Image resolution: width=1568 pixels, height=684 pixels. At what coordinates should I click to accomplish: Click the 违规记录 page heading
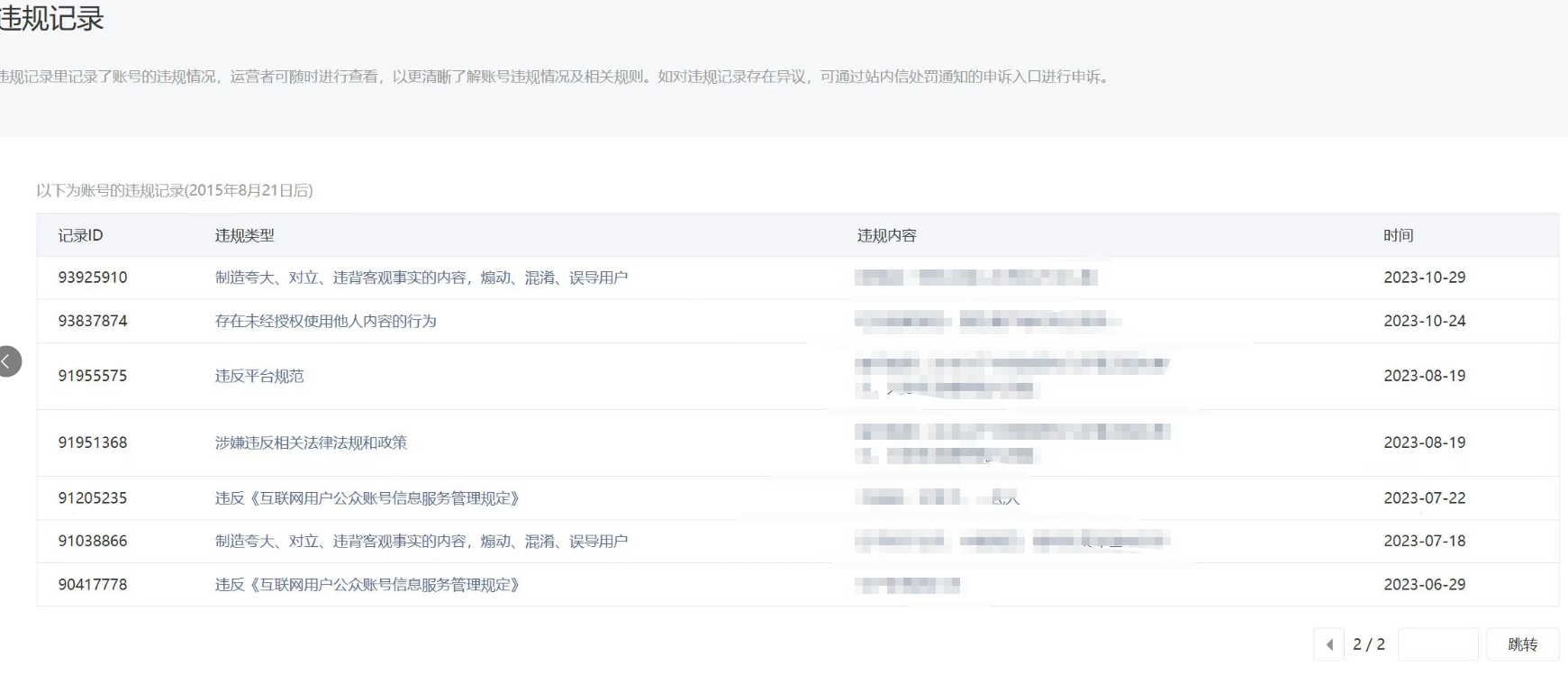pos(51,18)
